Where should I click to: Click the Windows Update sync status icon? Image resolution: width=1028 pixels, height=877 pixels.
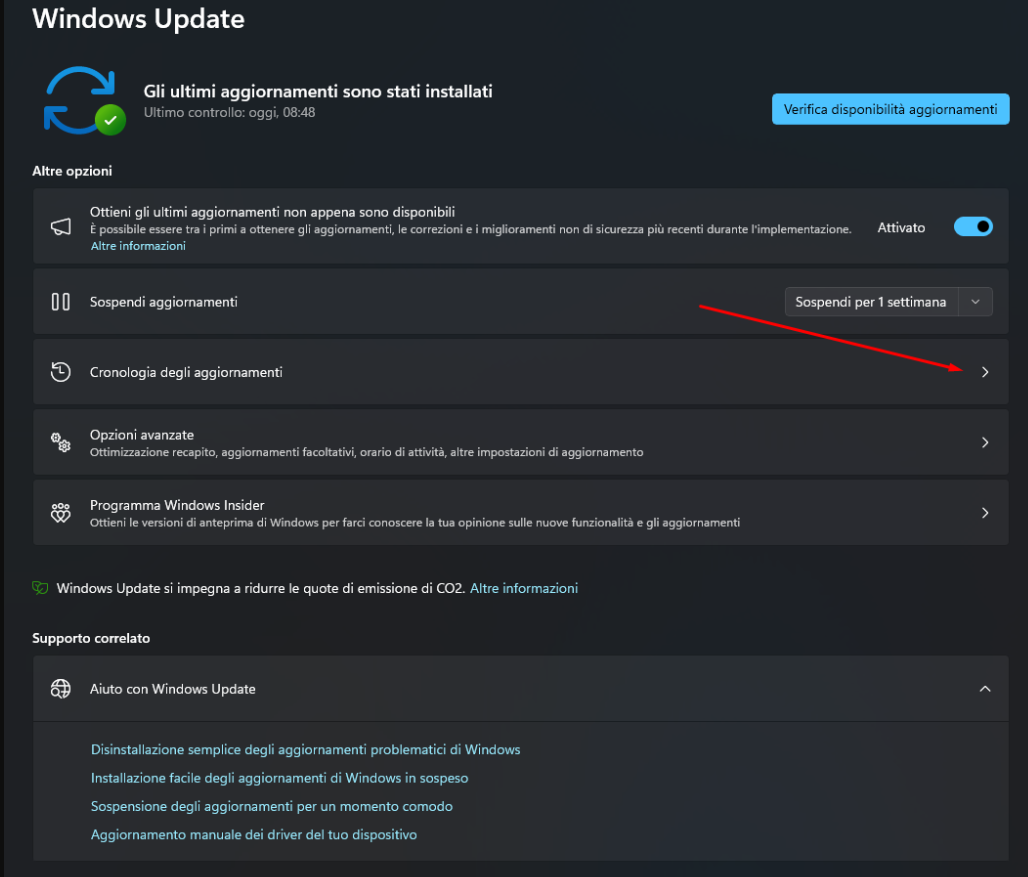(x=83, y=100)
